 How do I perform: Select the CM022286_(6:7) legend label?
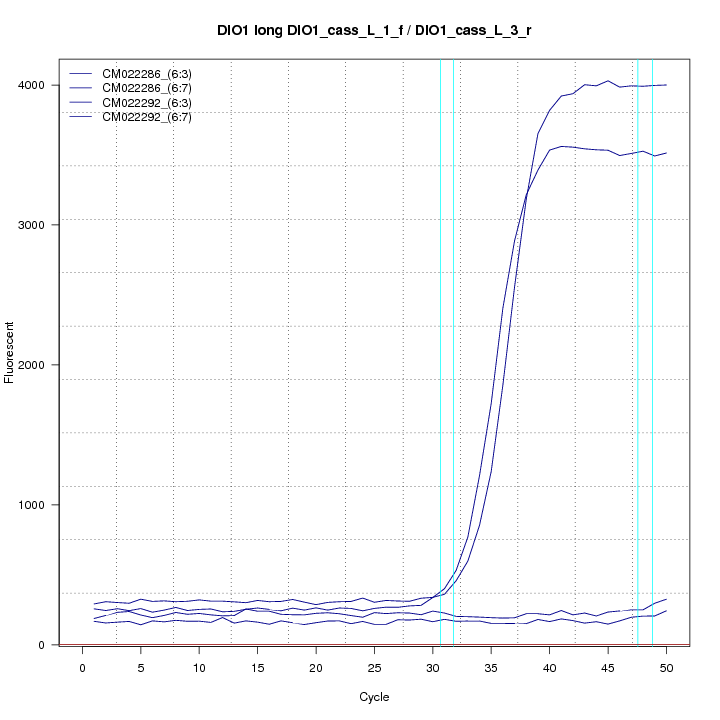point(147,89)
